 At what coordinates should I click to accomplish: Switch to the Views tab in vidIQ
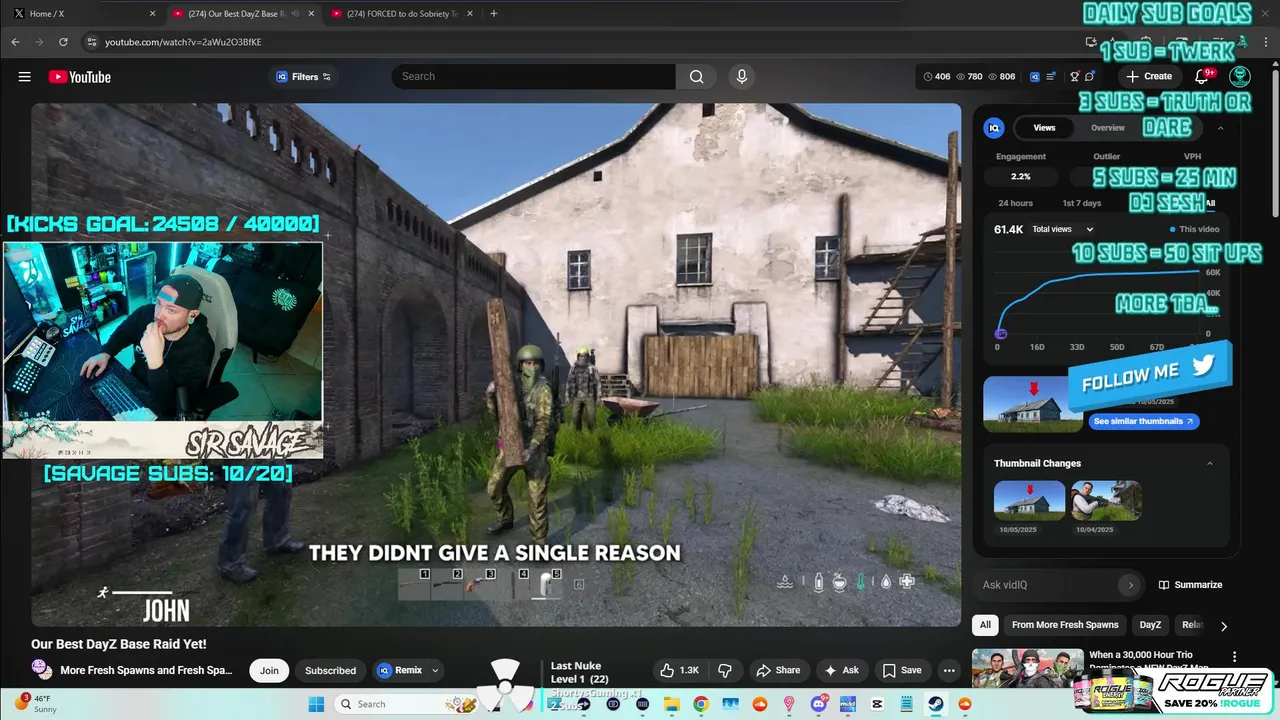click(1044, 128)
